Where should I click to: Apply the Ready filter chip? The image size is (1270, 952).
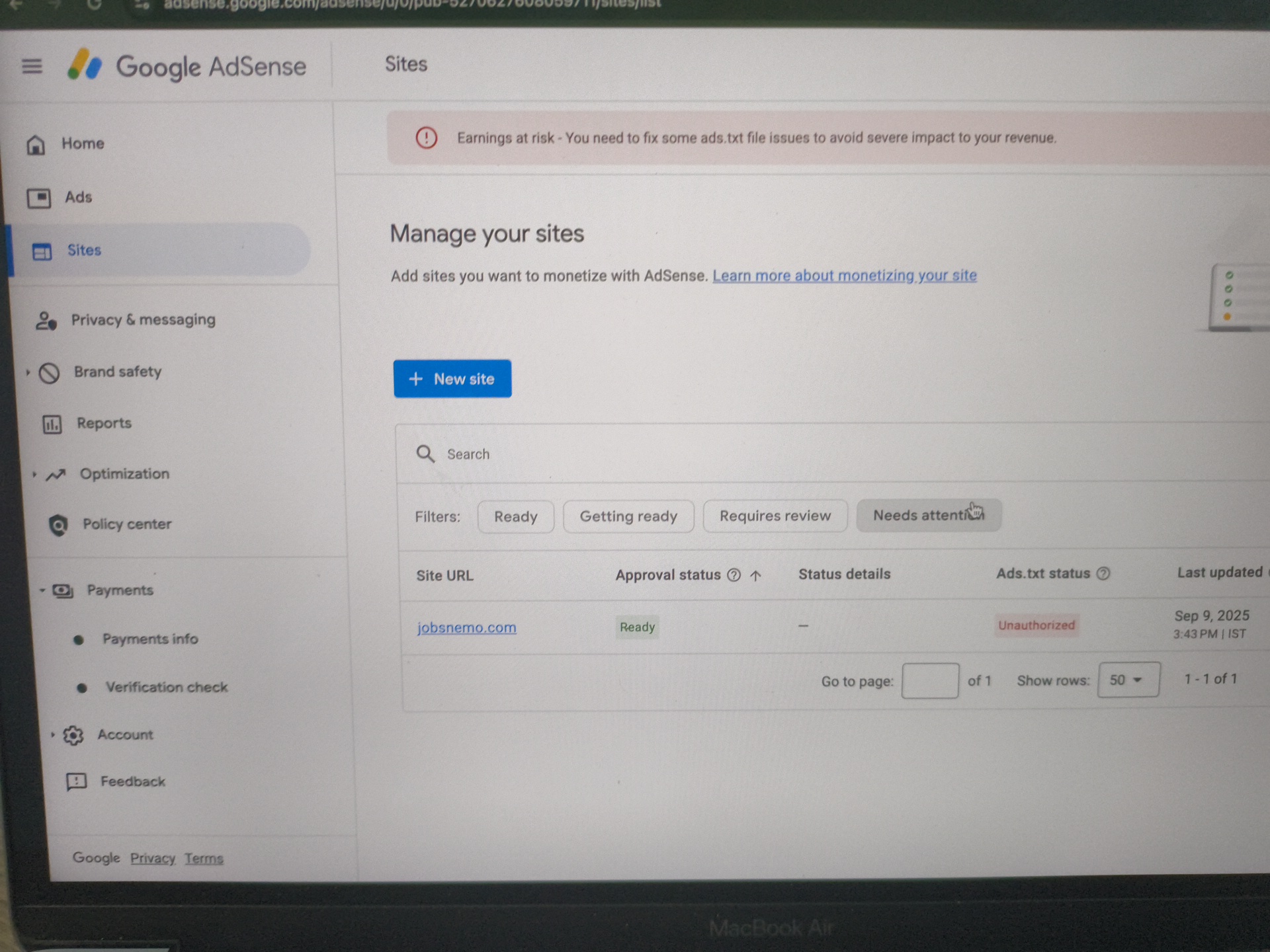click(516, 516)
